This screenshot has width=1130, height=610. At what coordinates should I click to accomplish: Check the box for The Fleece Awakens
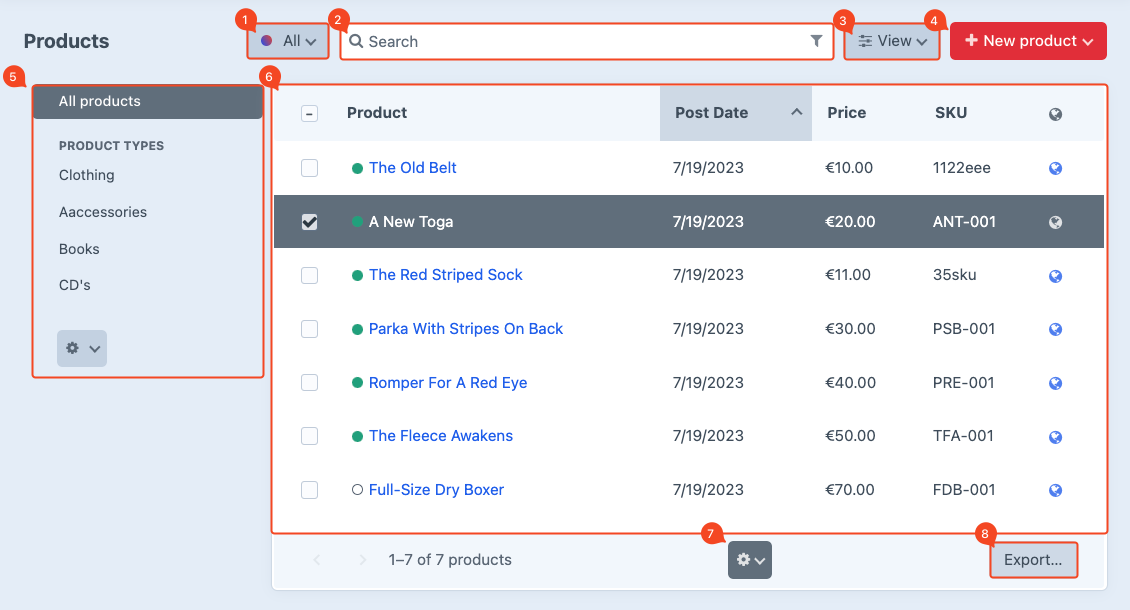pyautogui.click(x=310, y=436)
